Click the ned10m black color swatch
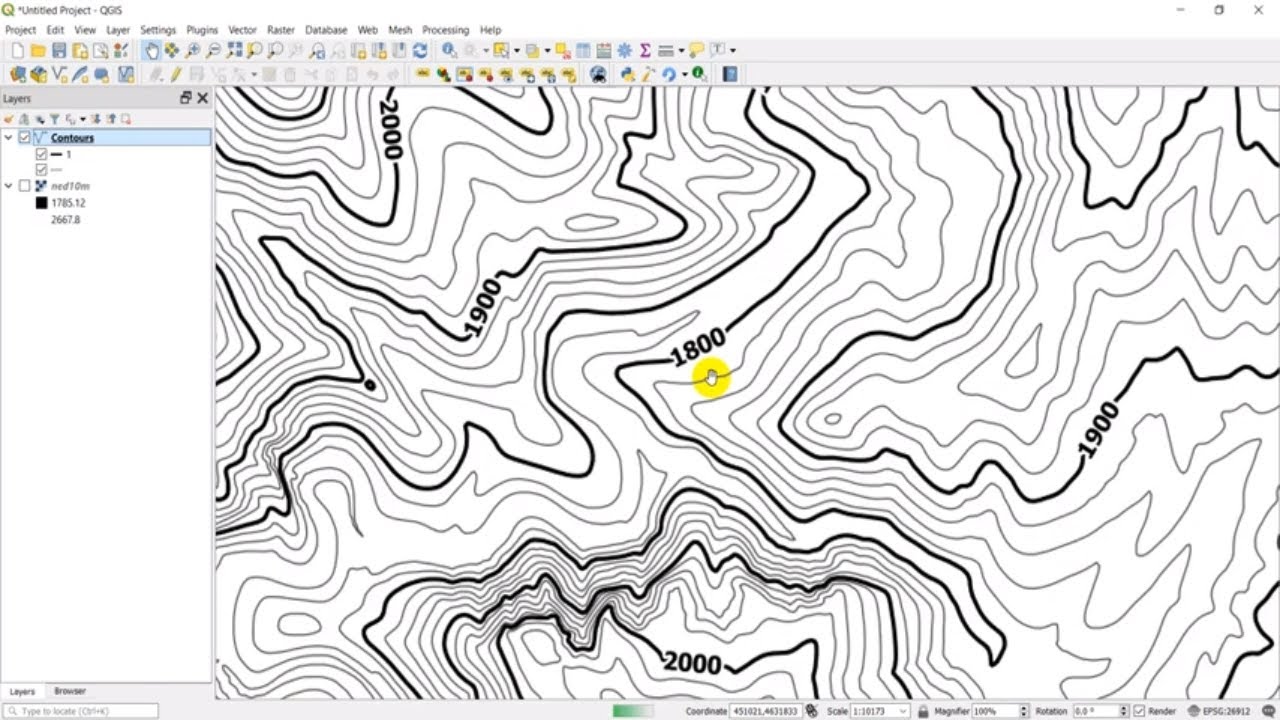 click(41, 203)
